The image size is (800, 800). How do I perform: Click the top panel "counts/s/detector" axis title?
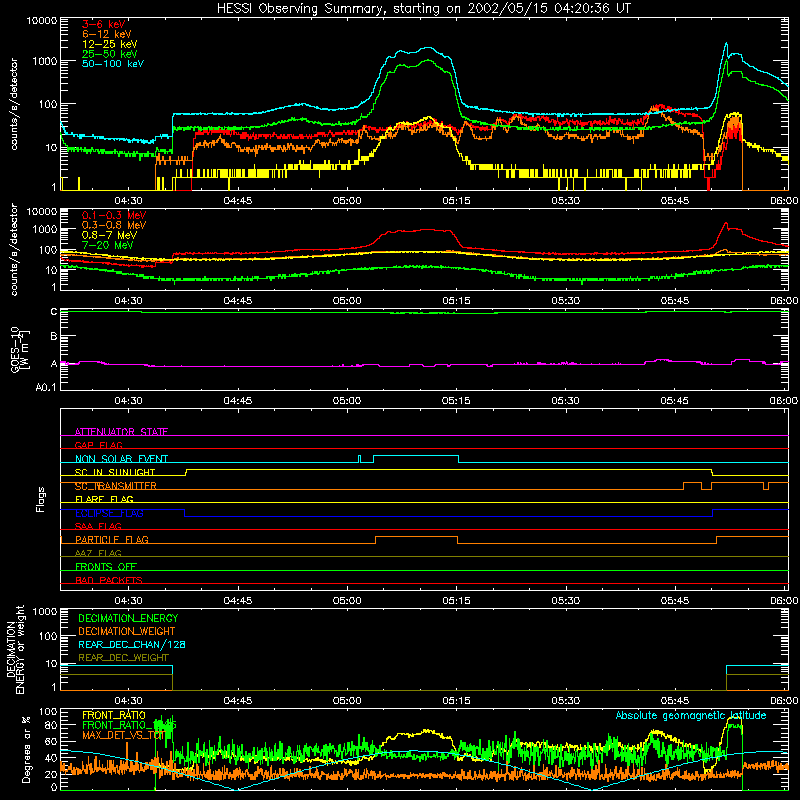pos(13,104)
